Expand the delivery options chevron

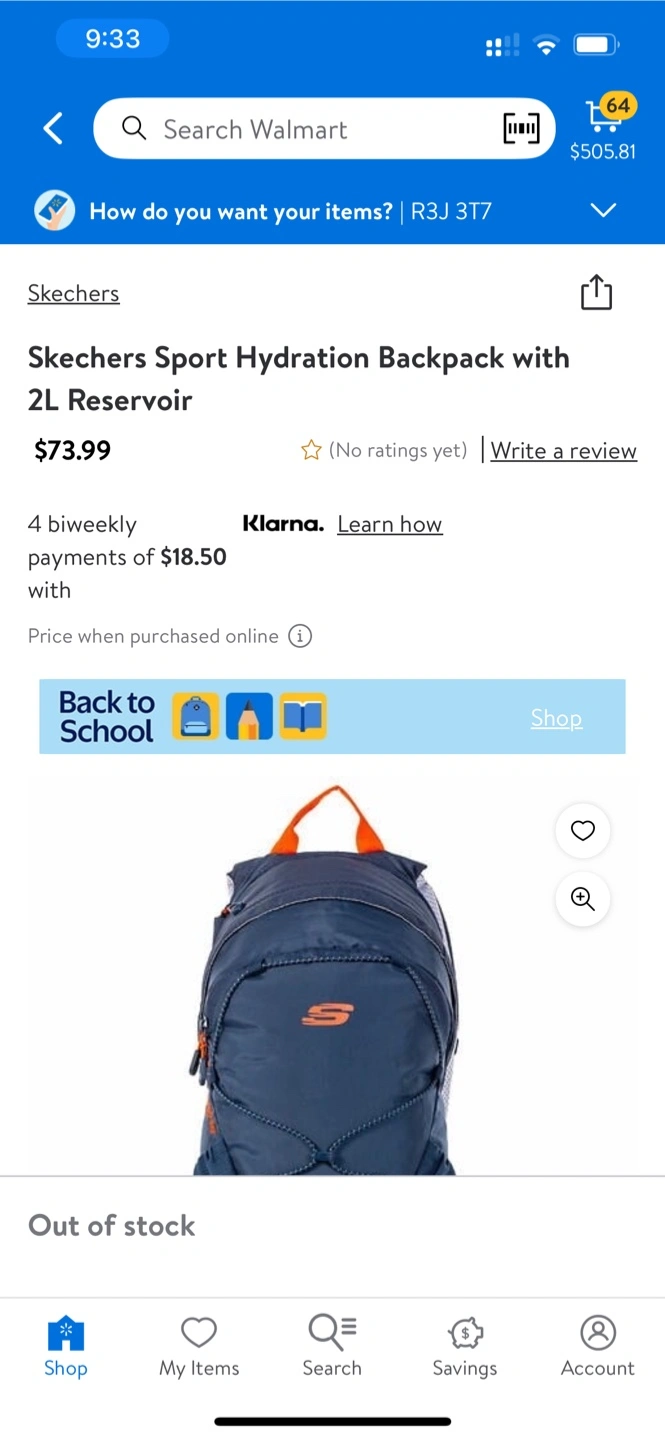point(603,210)
